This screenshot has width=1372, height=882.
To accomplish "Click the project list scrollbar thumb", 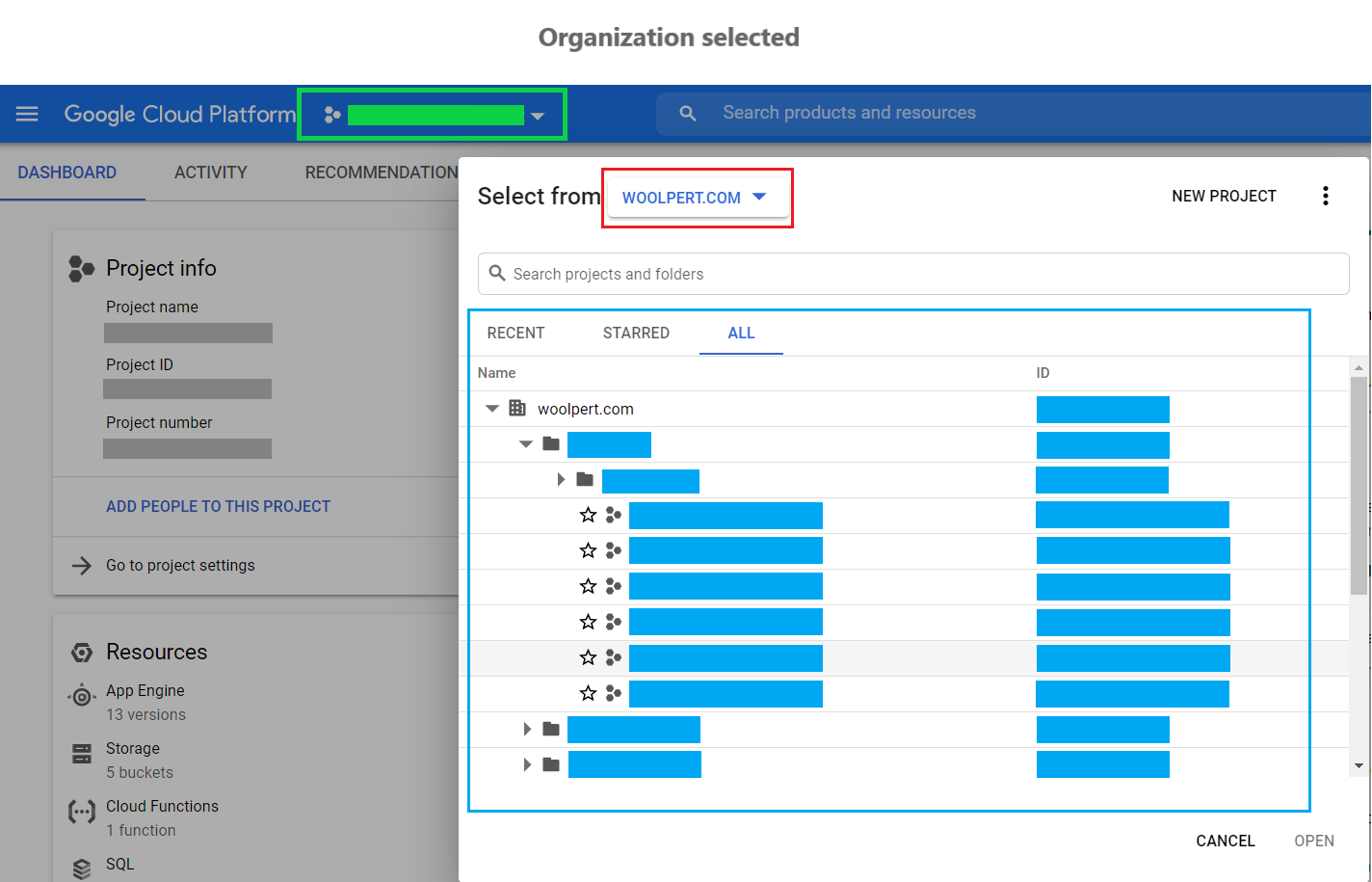I will click(1359, 485).
